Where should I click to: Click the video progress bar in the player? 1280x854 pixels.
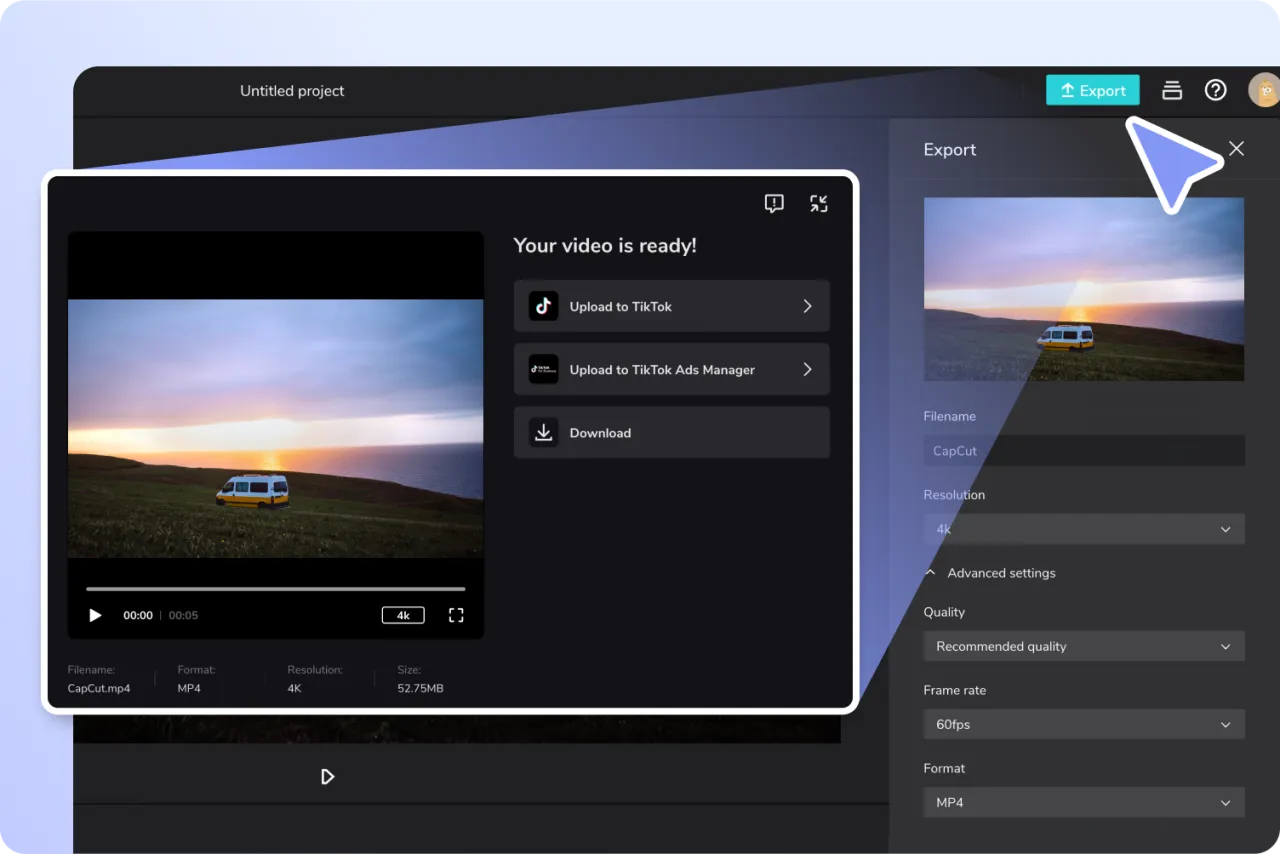coord(275,589)
